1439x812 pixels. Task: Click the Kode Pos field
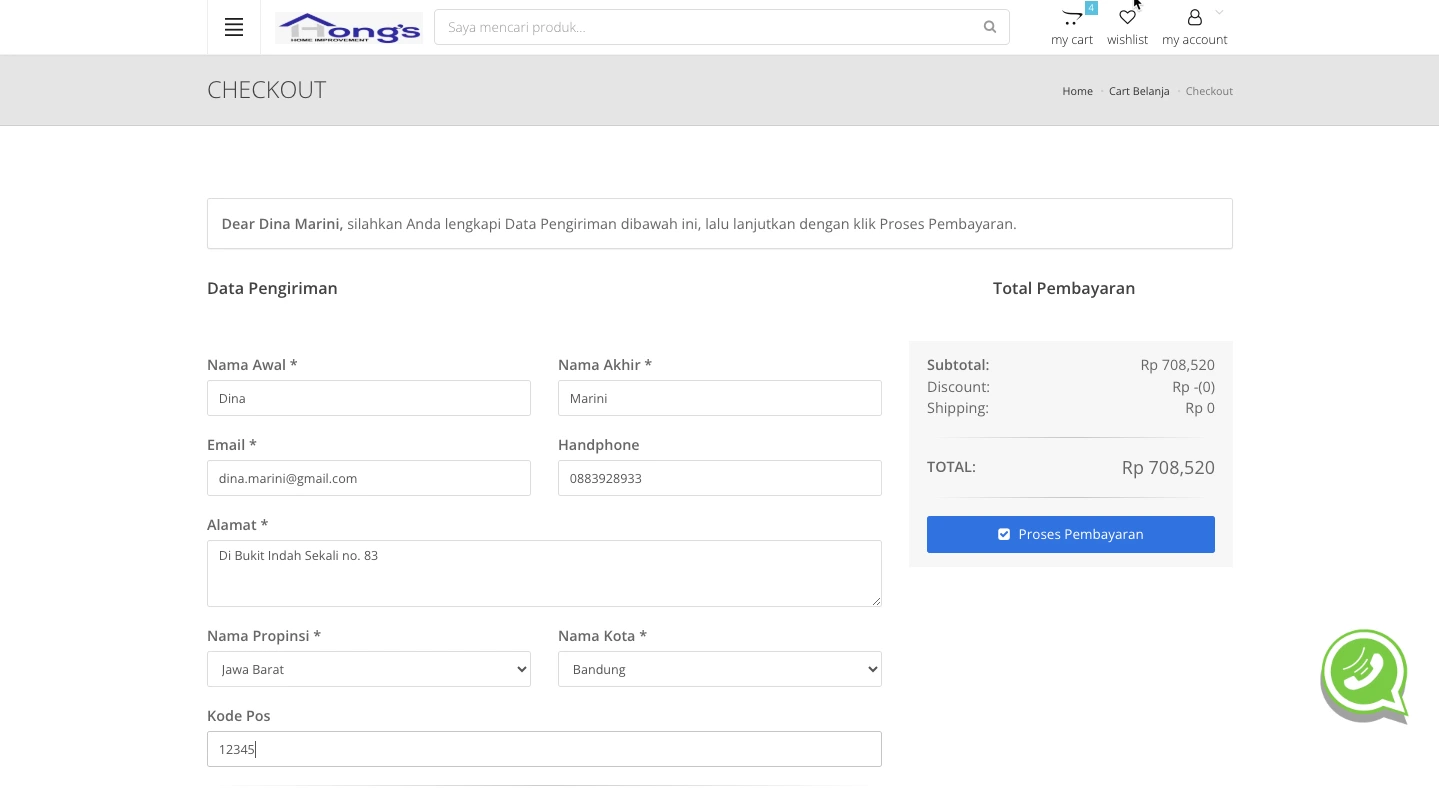pos(543,749)
